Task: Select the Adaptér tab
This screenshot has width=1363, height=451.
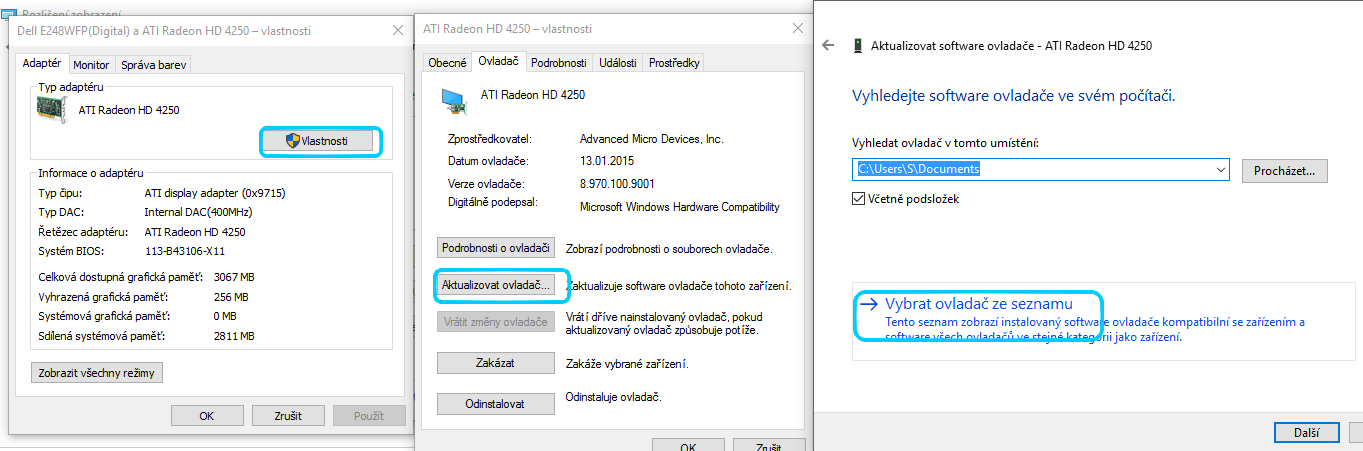Action: point(42,62)
